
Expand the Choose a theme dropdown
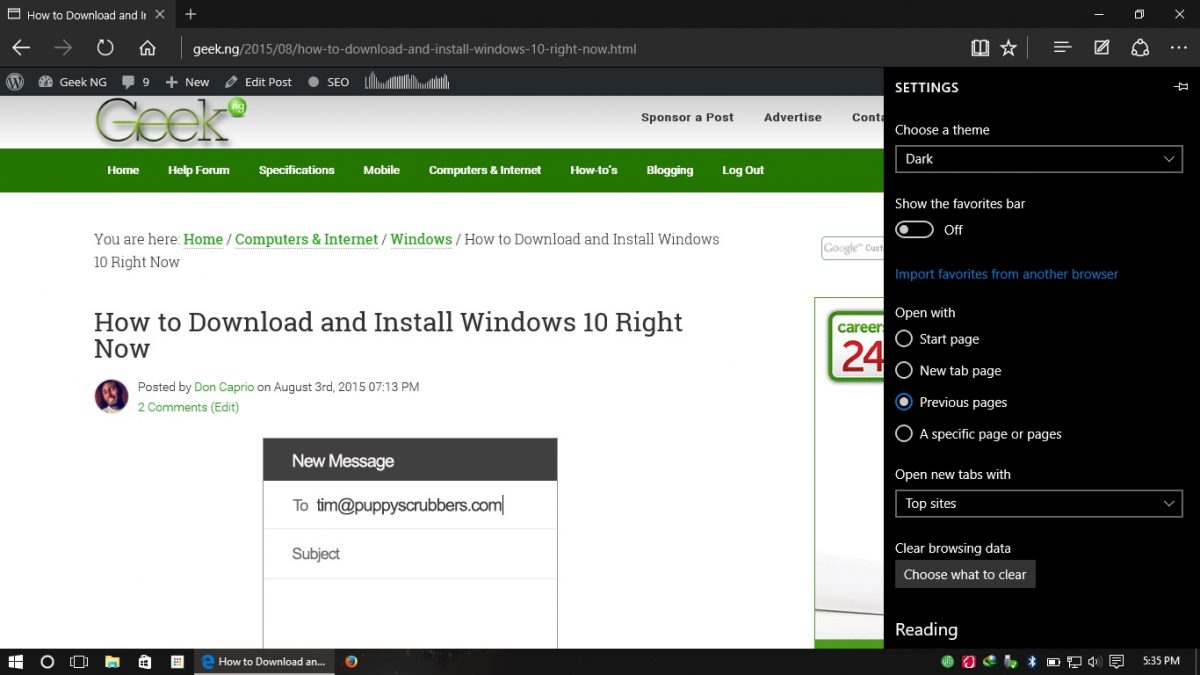point(1038,159)
